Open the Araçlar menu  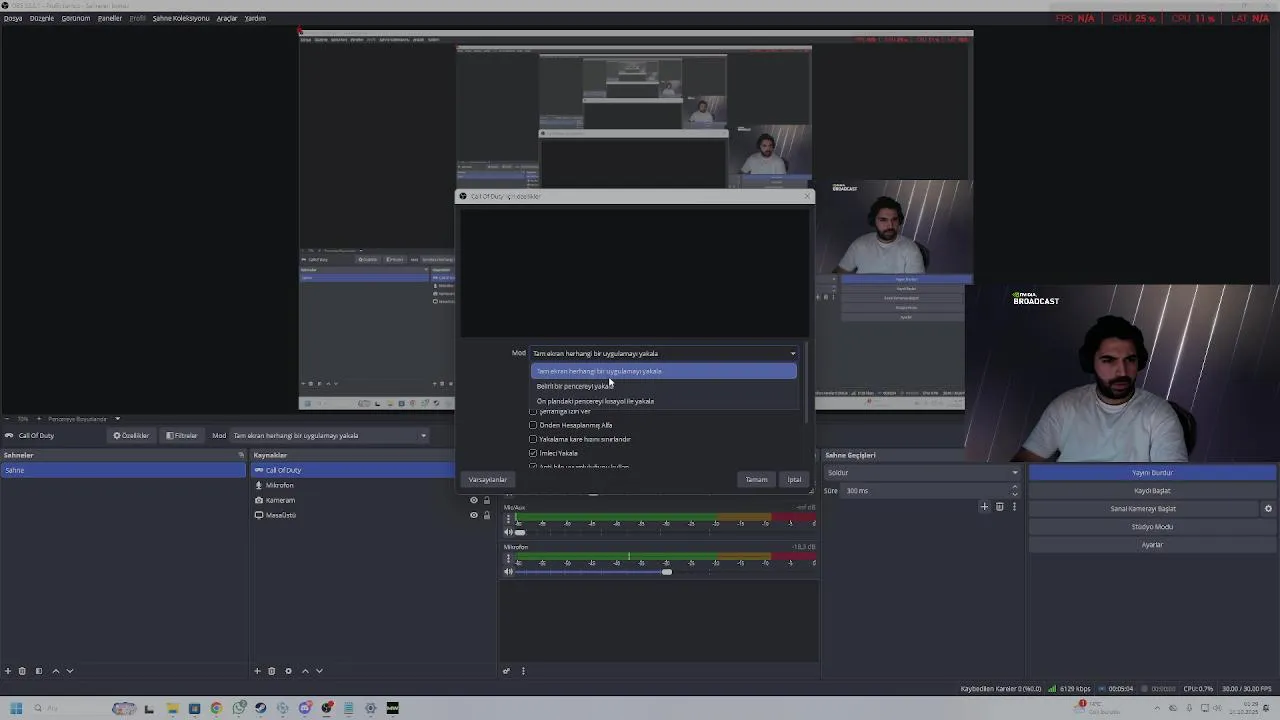227,18
